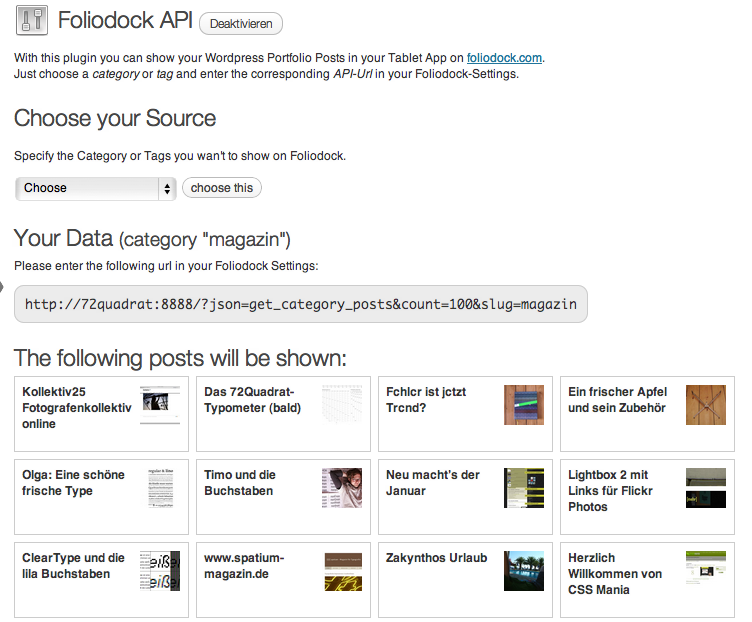Click the Foliodock API plugin settings icon
Image resolution: width=752 pixels, height=622 pixels.
[32, 21]
